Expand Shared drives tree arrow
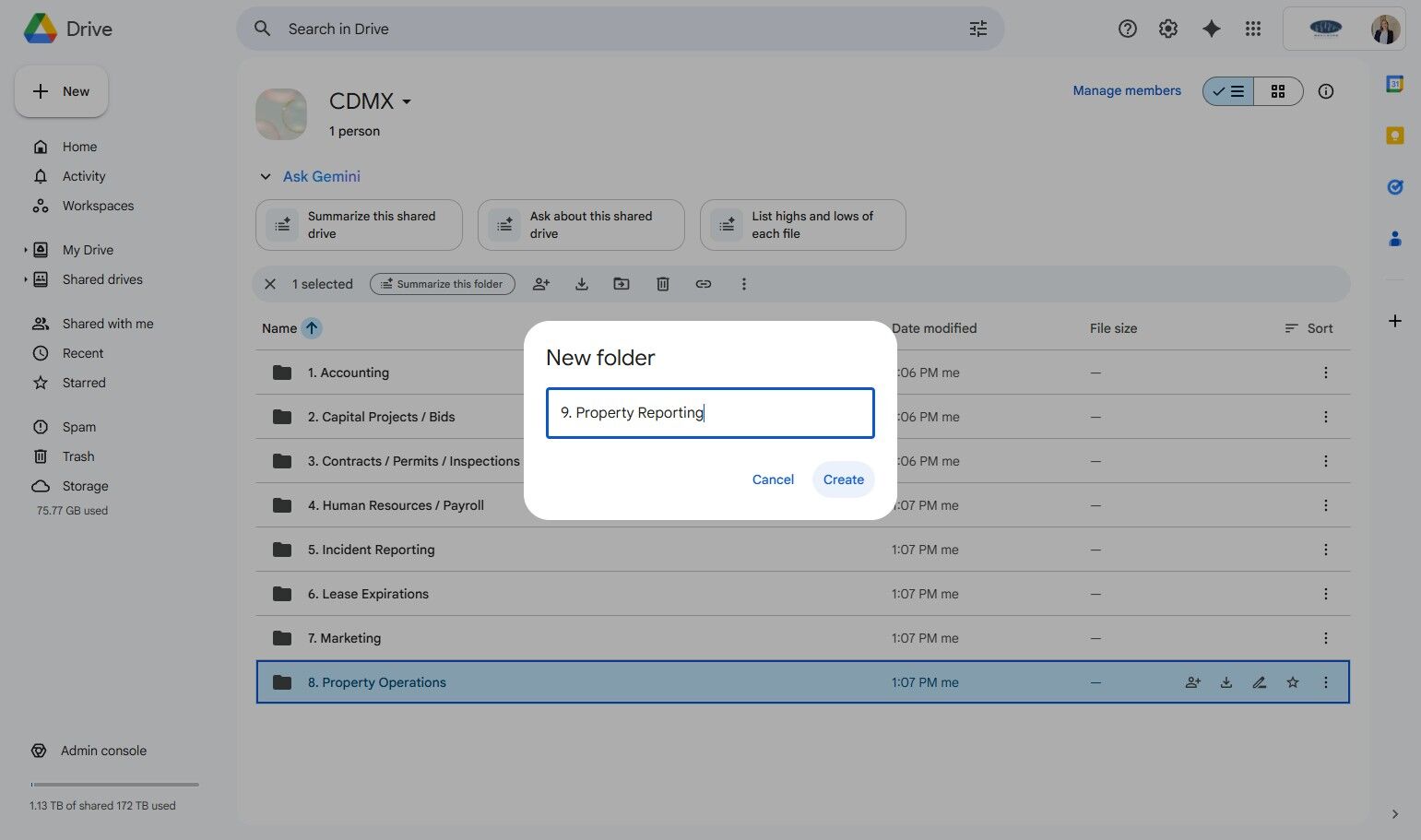 click(x=25, y=279)
